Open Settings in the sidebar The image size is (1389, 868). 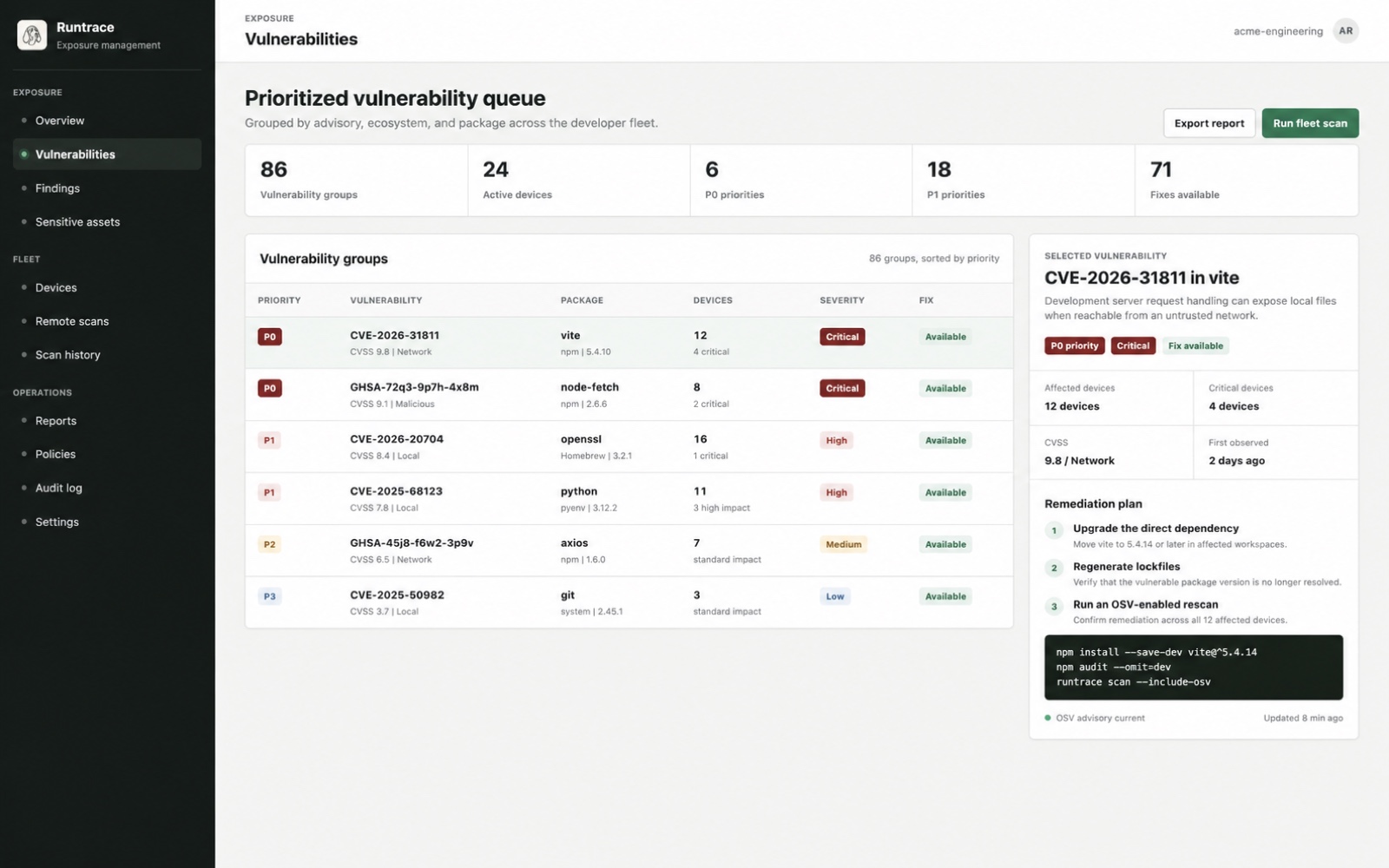[x=108, y=522]
